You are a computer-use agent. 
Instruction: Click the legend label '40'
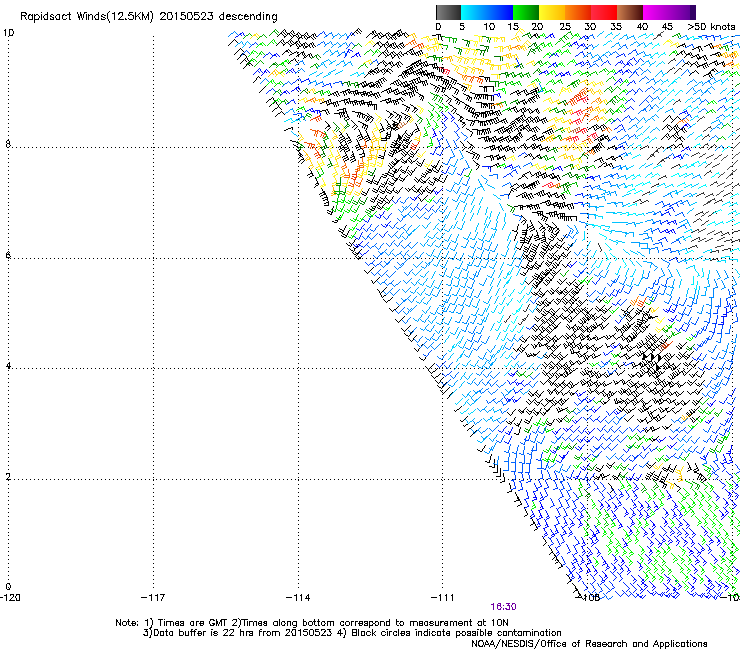pyautogui.click(x=642, y=27)
